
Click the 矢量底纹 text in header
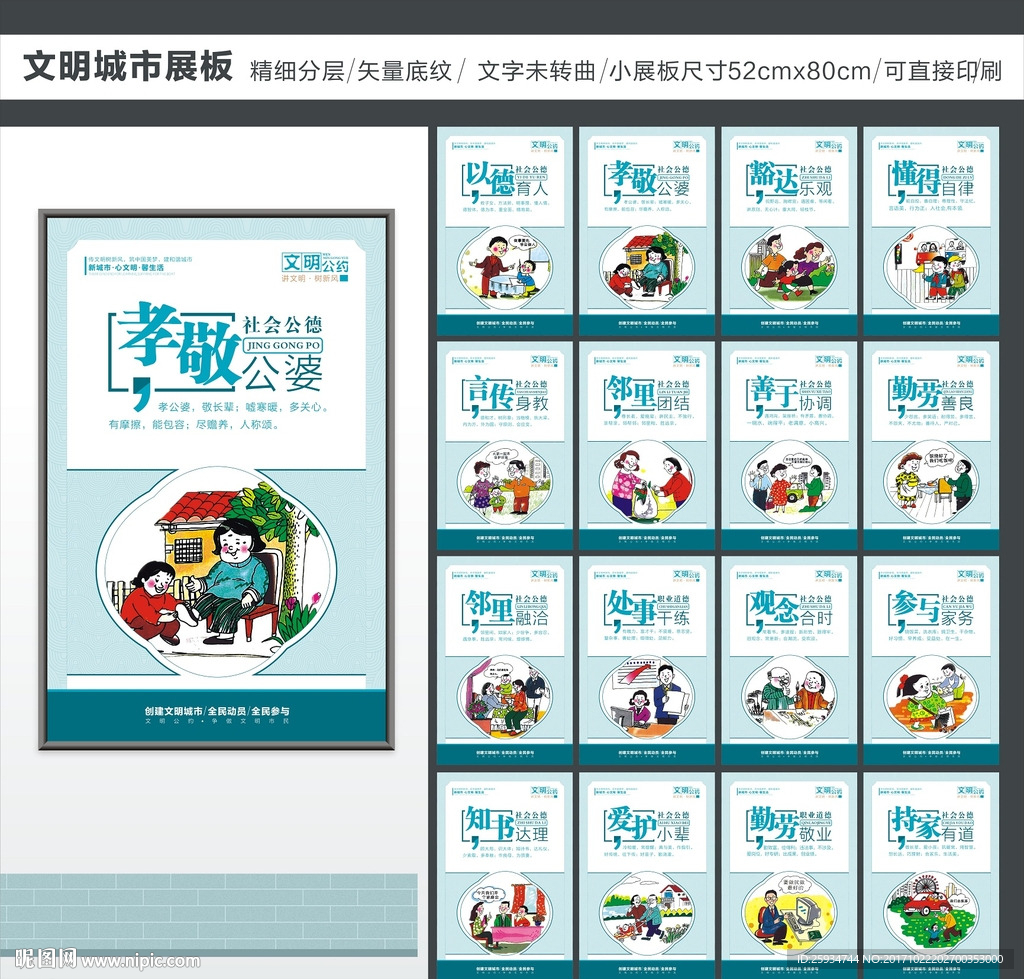pos(404,71)
